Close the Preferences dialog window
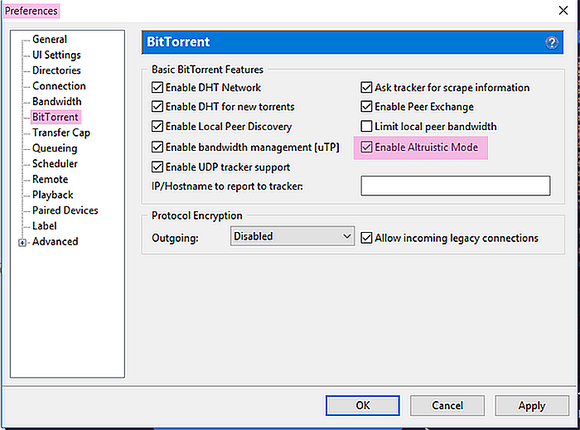Screen dimensions: 580x430 pyautogui.click(x=563, y=10)
